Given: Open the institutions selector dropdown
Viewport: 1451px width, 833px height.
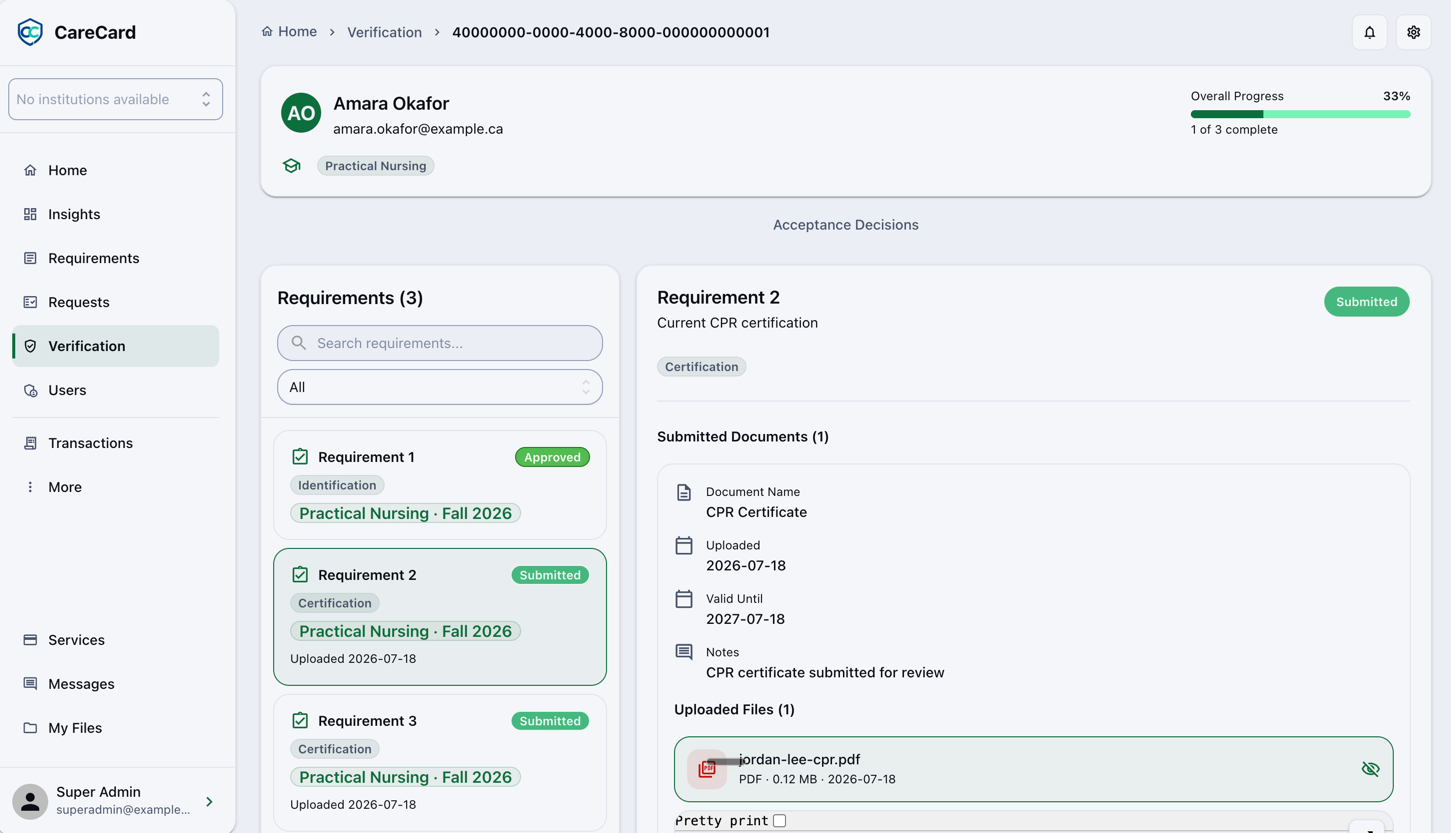Looking at the screenshot, I should (x=115, y=99).
